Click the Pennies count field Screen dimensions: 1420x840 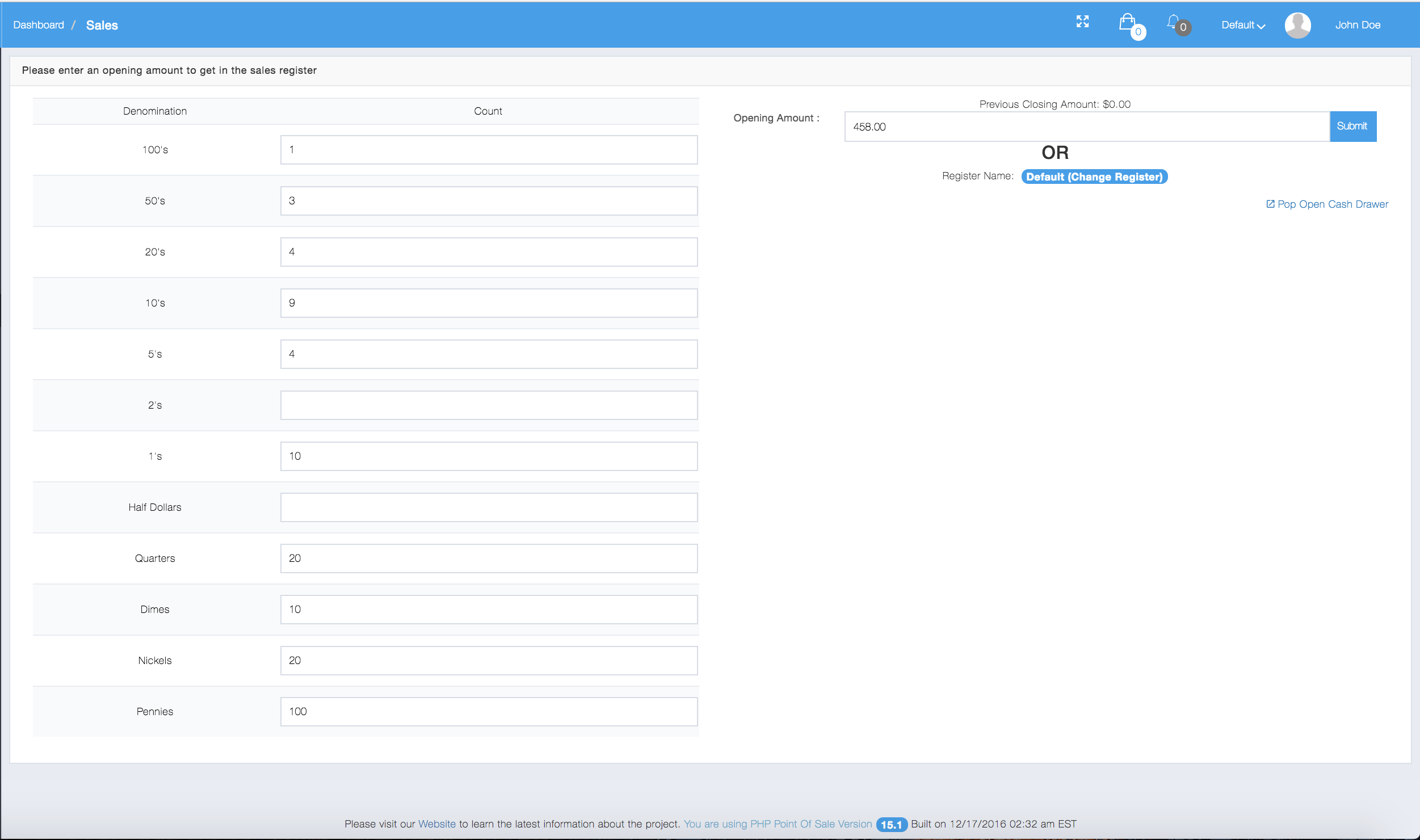[x=489, y=712]
